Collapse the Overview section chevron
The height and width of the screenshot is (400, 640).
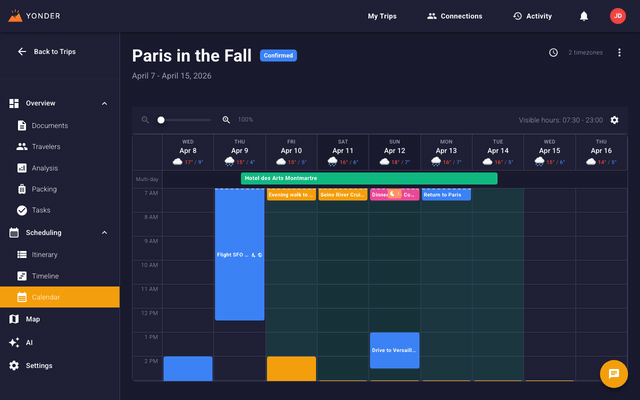coord(104,103)
